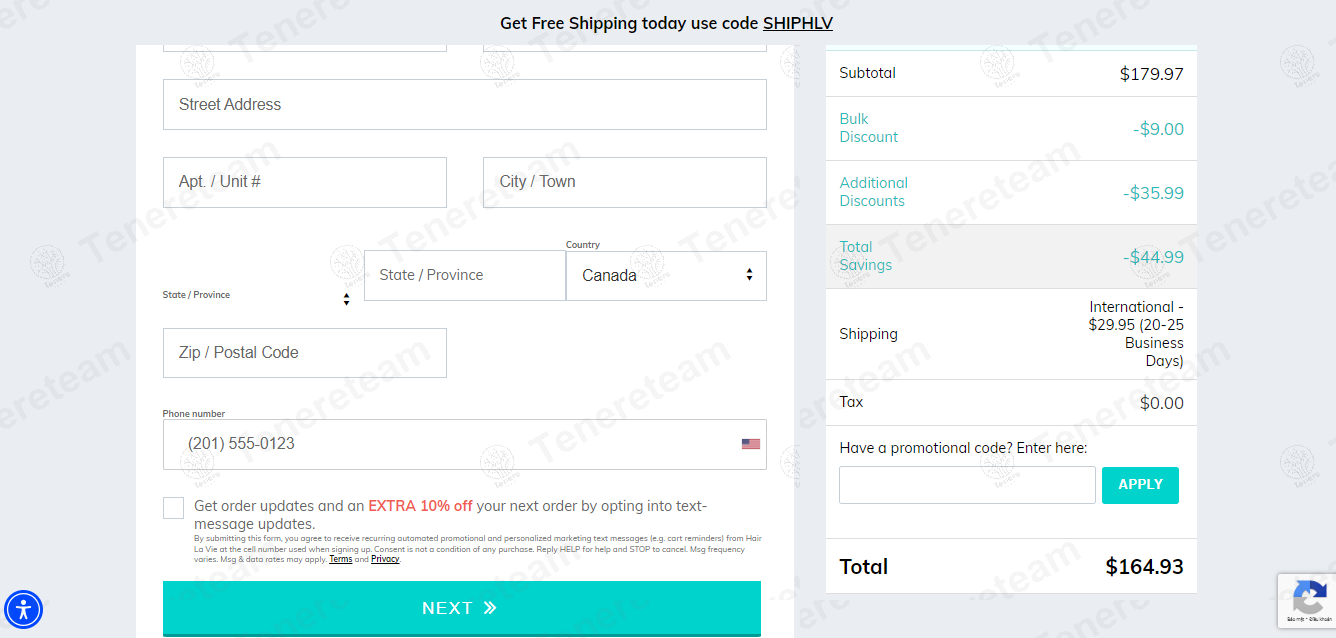This screenshot has width=1336, height=638.
Task: Click the Country dropdown arrow indicator
Action: pyautogui.click(x=749, y=275)
